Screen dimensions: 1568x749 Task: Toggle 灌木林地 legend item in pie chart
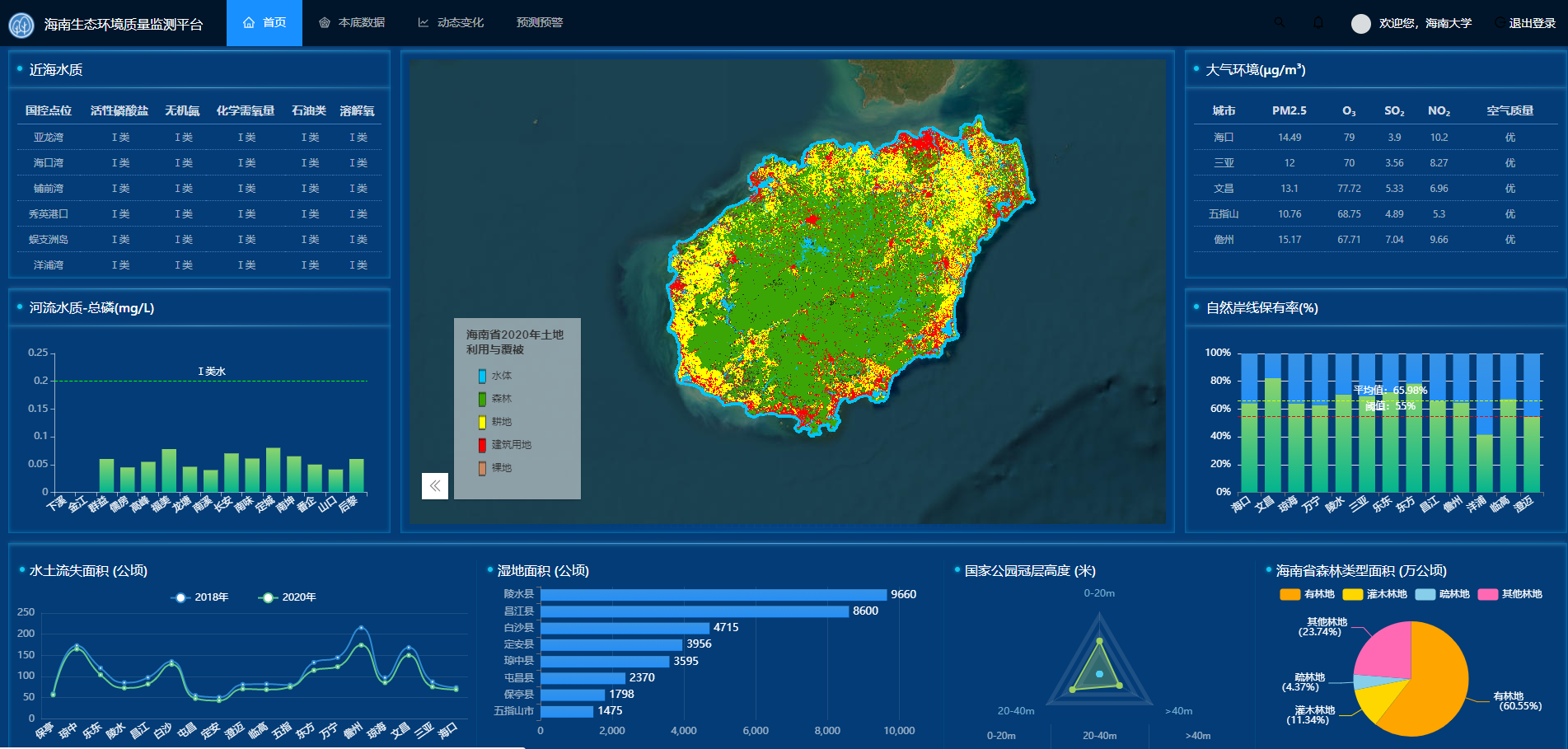tap(1374, 594)
